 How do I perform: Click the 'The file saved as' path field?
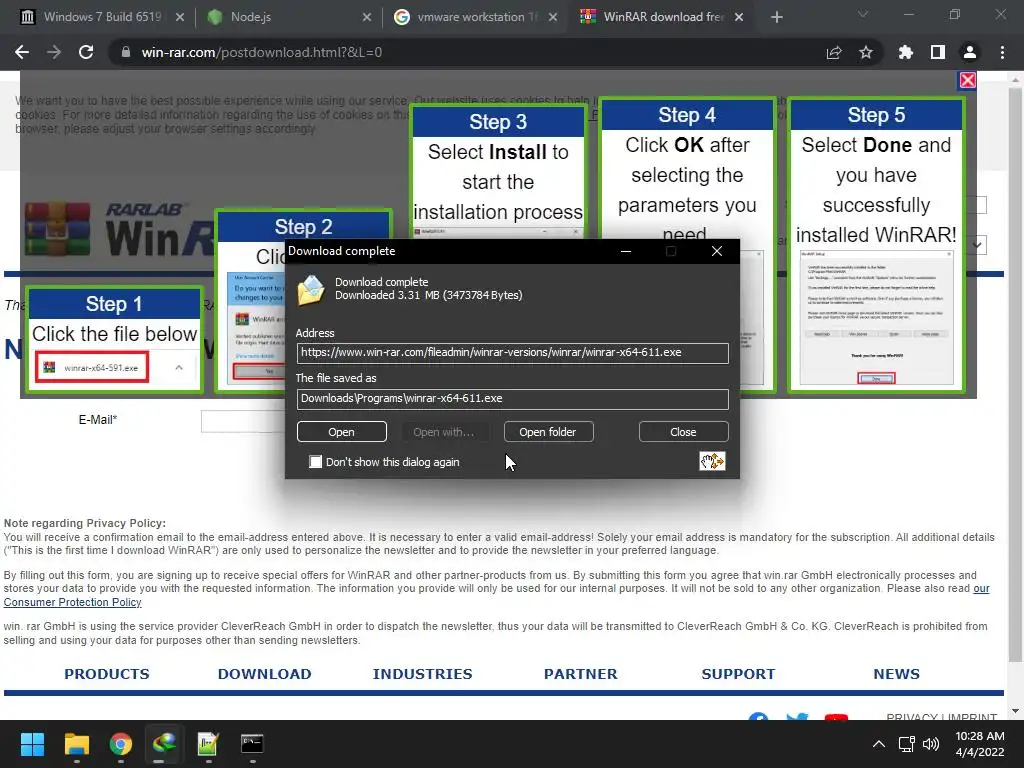513,399
